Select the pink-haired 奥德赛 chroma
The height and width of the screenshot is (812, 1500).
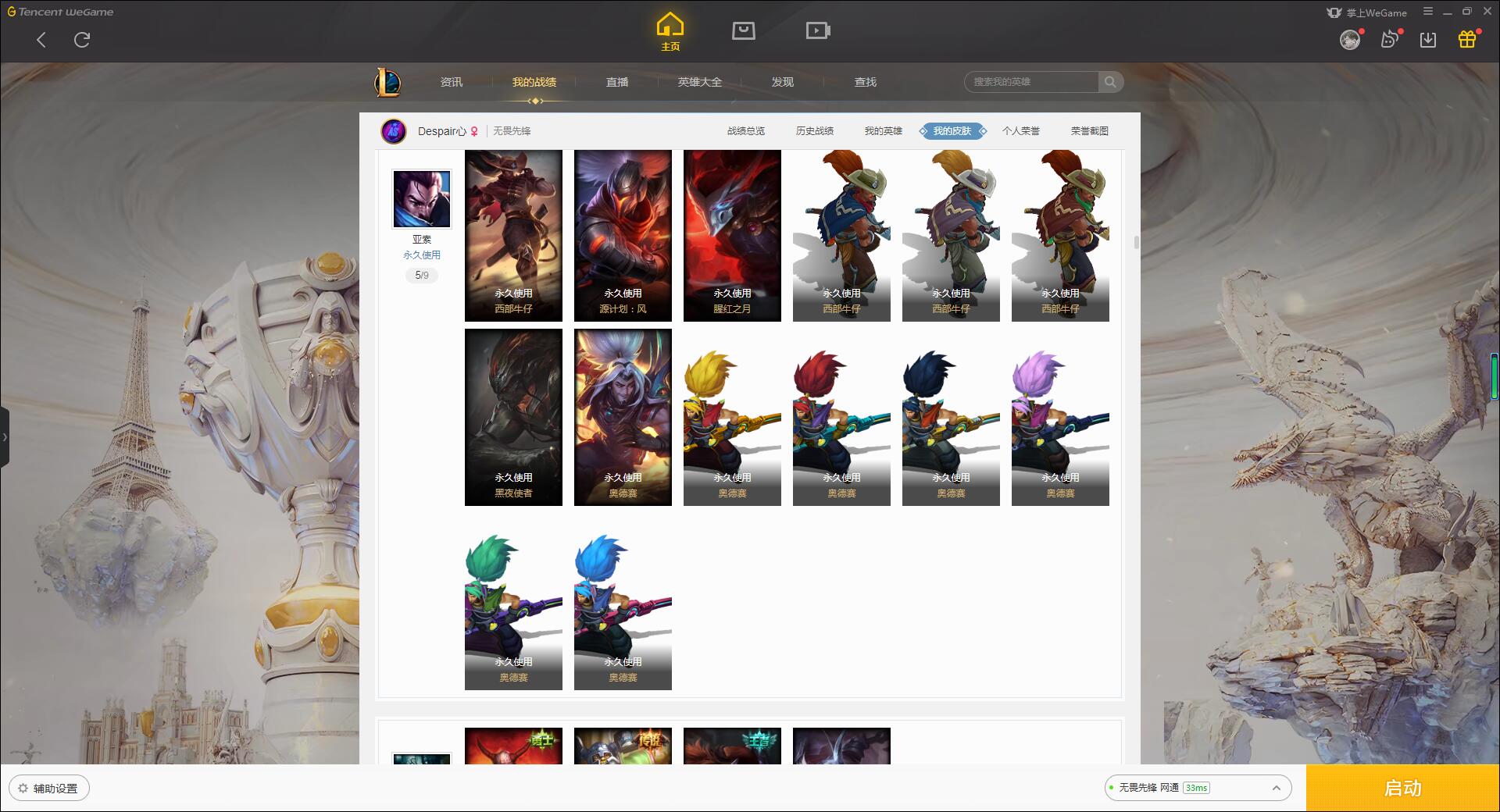pos(1060,426)
